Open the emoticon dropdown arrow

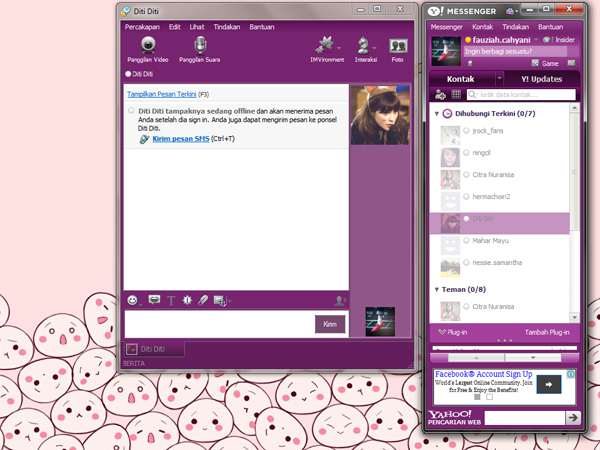(x=140, y=304)
